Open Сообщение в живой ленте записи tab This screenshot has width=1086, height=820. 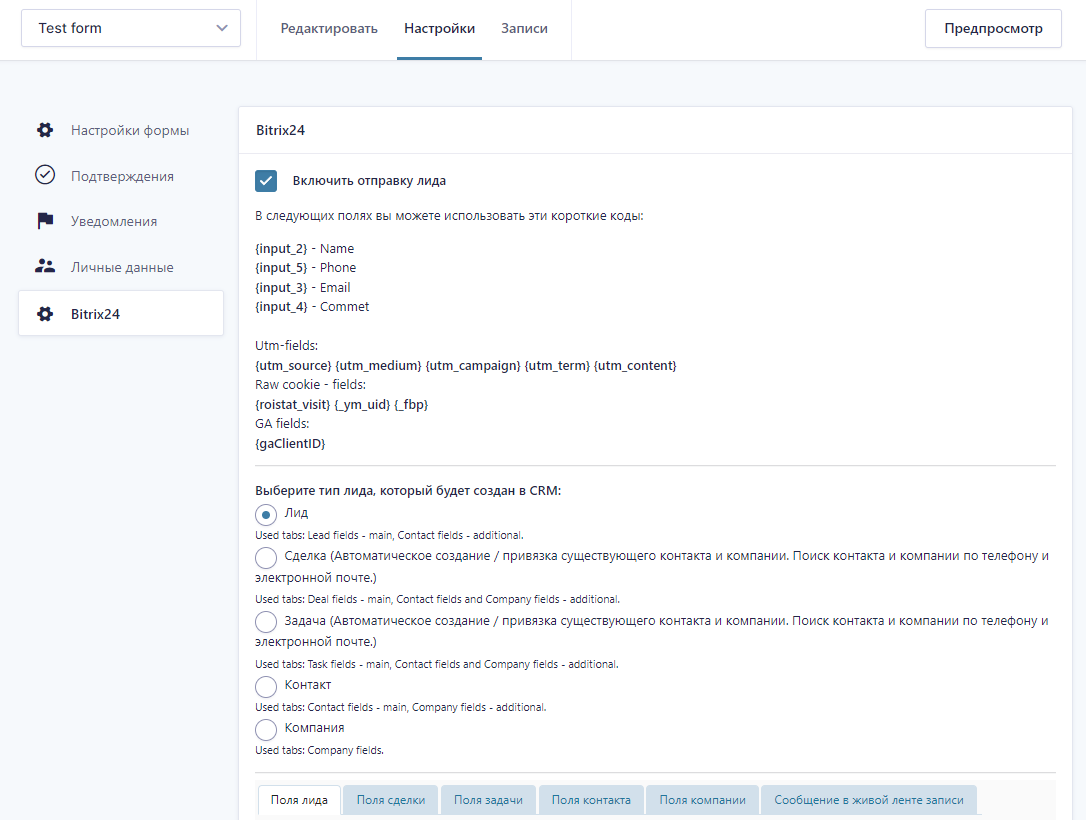coord(869,800)
